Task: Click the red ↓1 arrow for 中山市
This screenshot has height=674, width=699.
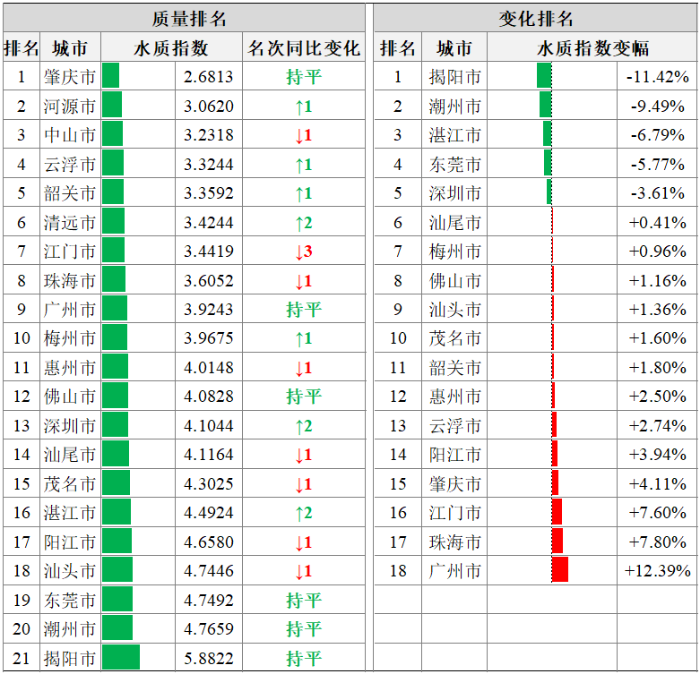Action: pos(303,135)
